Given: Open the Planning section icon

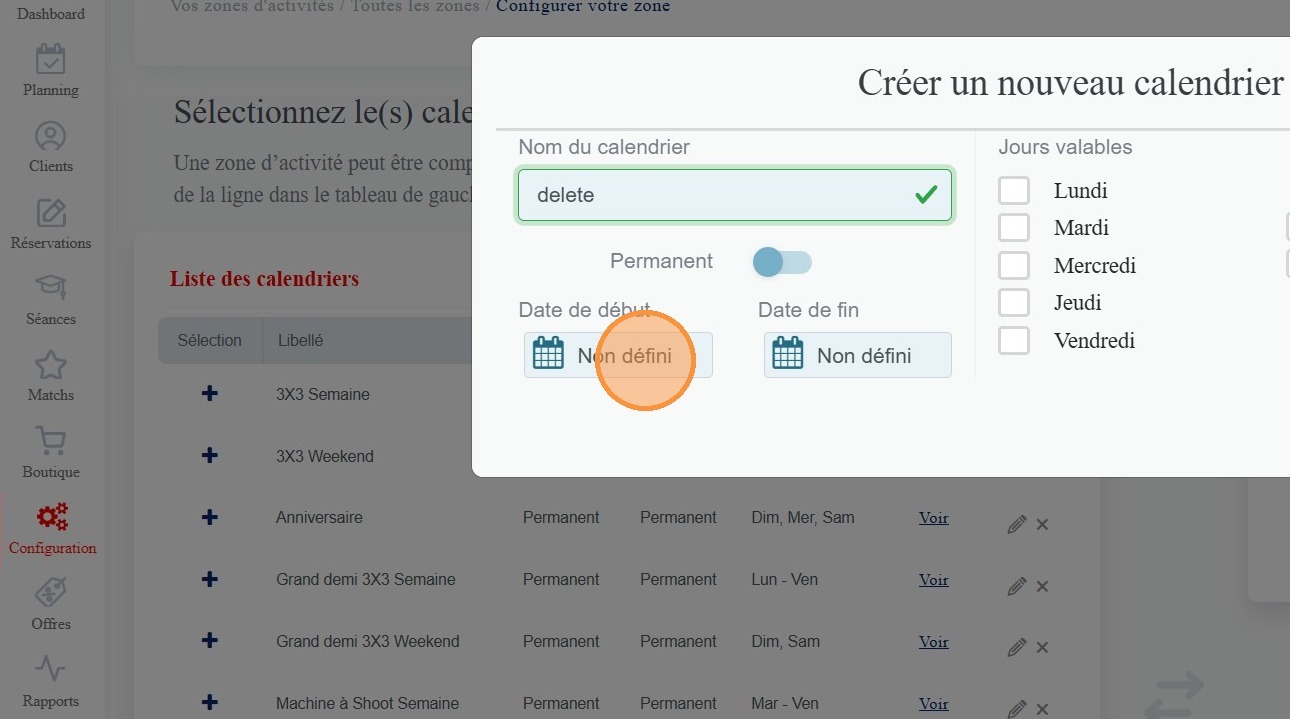Looking at the screenshot, I should [x=51, y=60].
